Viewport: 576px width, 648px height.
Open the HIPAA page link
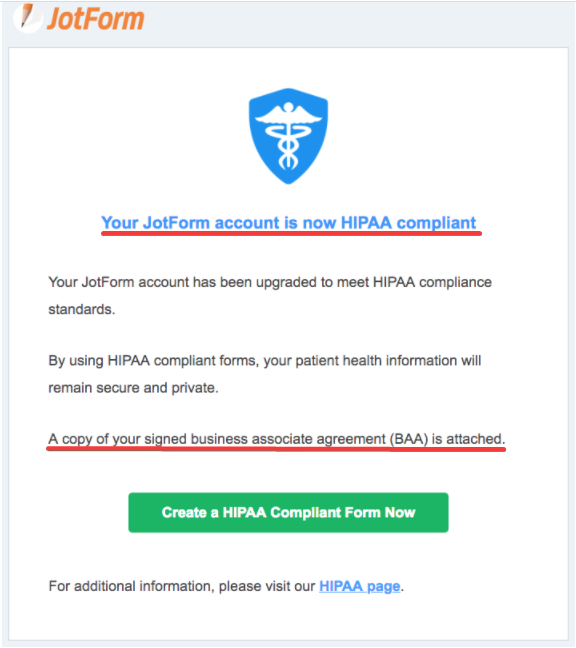tap(359, 586)
